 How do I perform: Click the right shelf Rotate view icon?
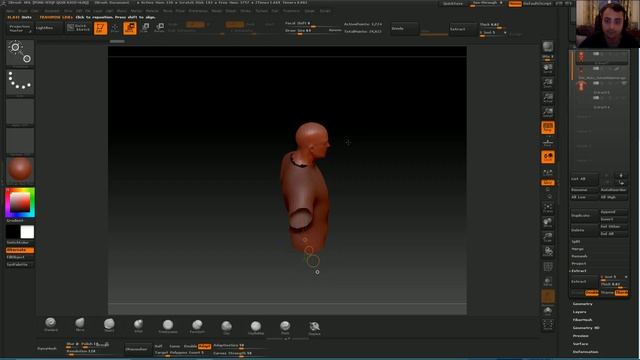point(548,252)
